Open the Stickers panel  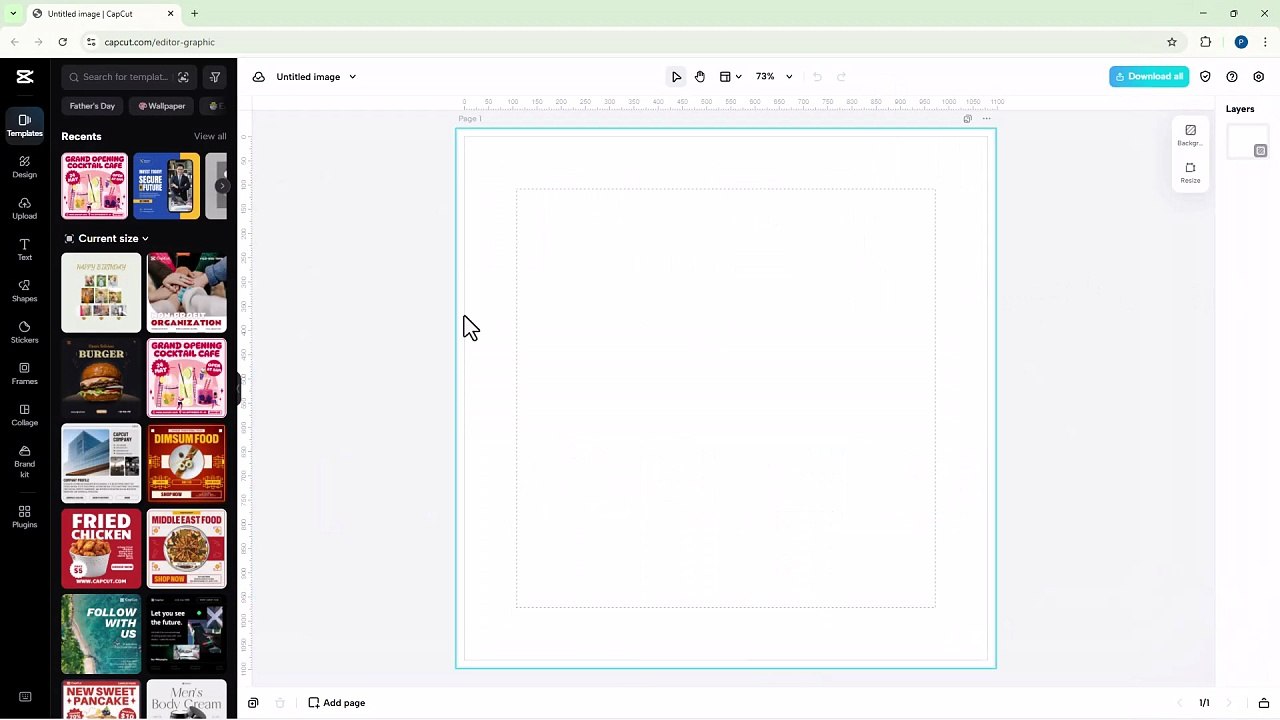pyautogui.click(x=24, y=332)
